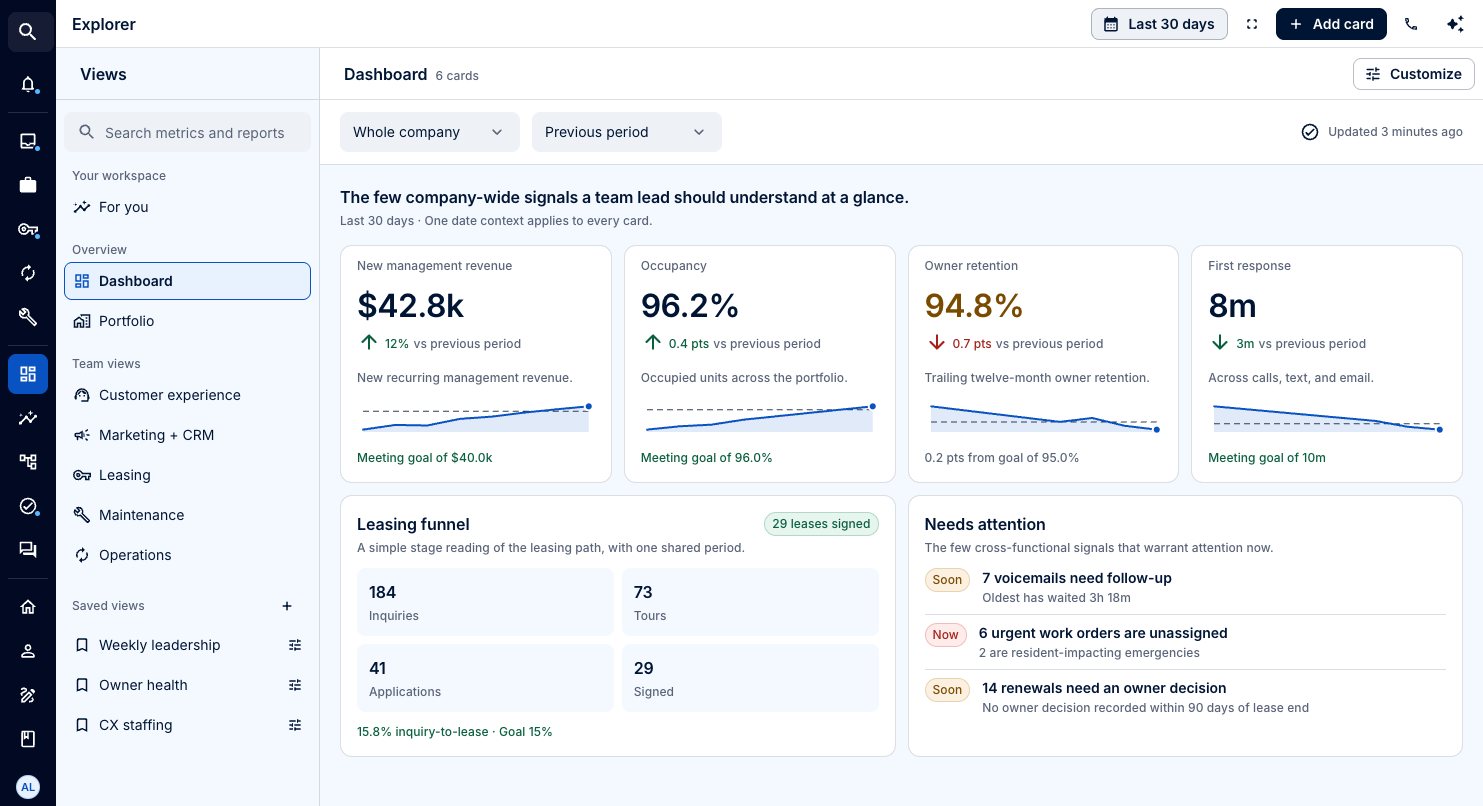
Task: Click the 29 leases signed badge
Action: click(821, 524)
